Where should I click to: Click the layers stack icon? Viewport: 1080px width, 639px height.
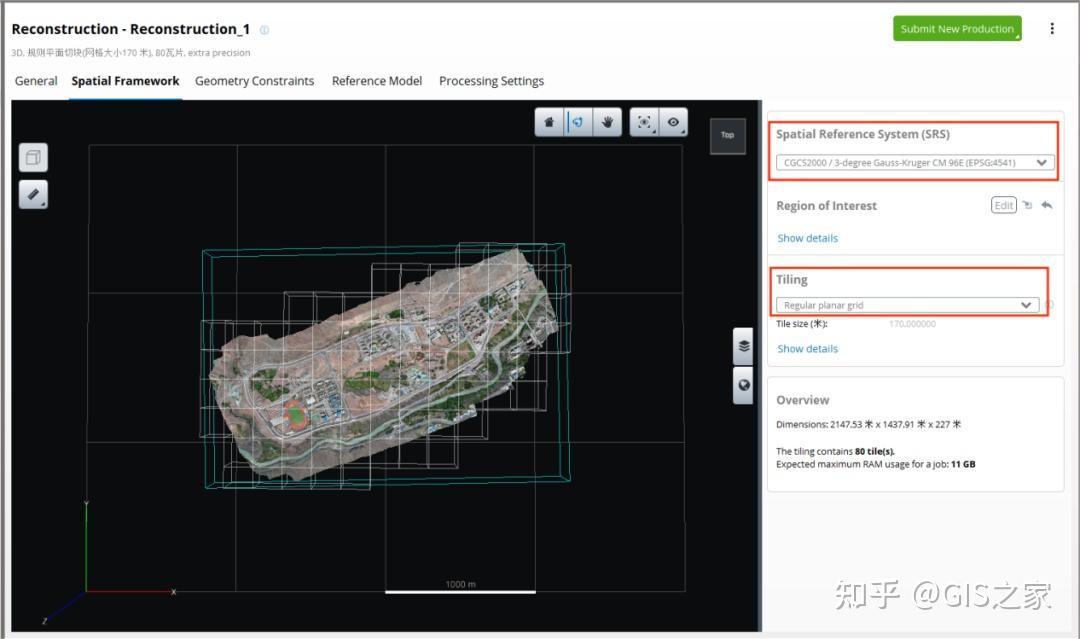tap(743, 347)
